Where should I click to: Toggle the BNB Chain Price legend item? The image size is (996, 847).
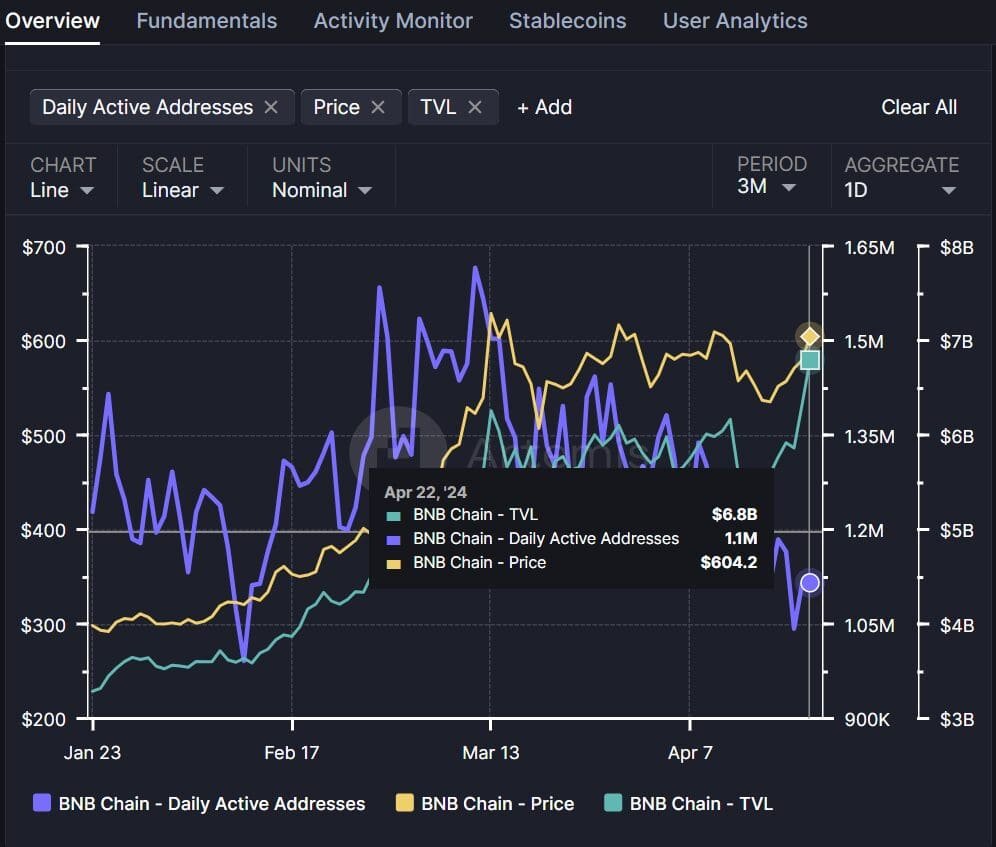[485, 803]
